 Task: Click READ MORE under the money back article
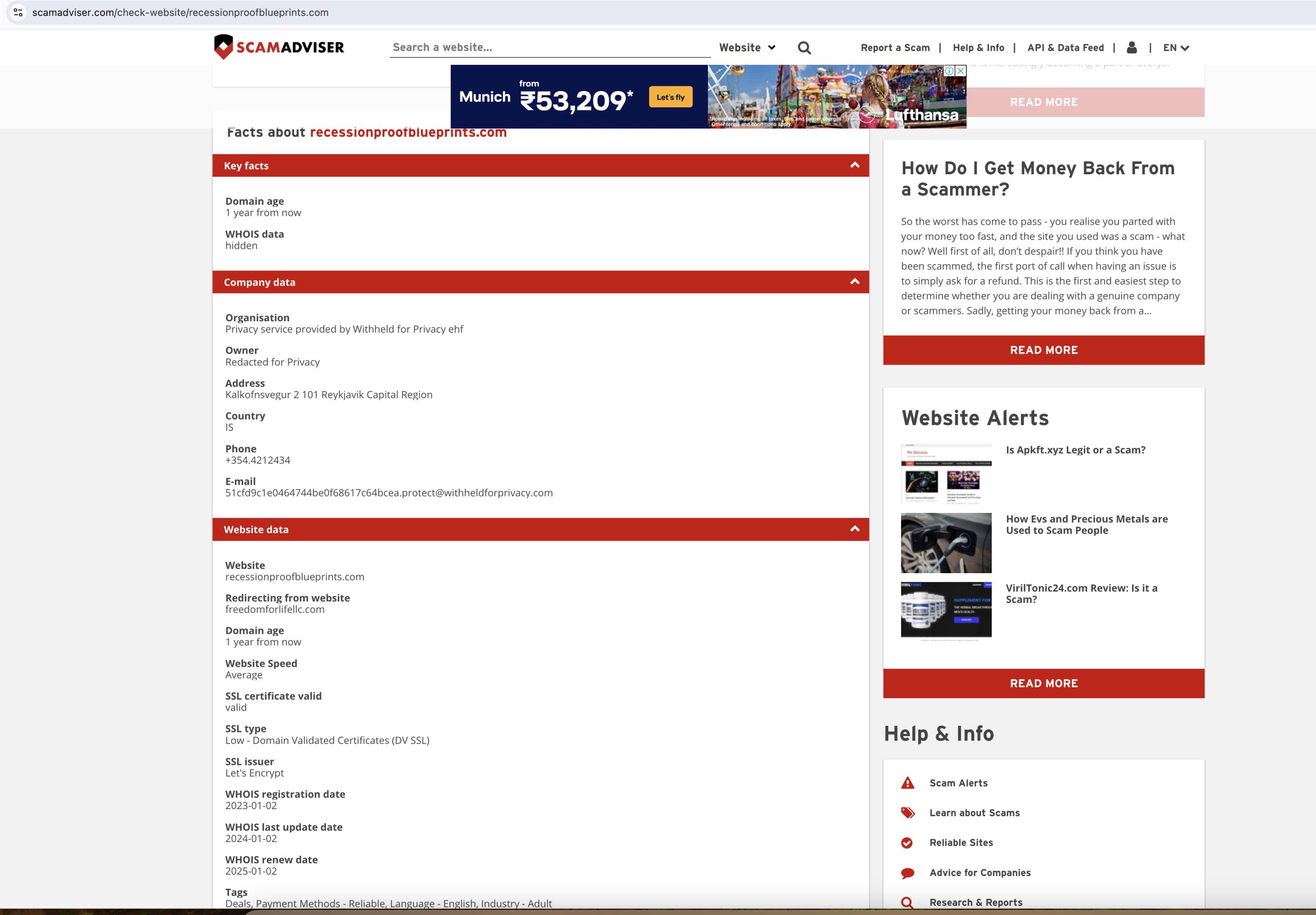coord(1043,350)
